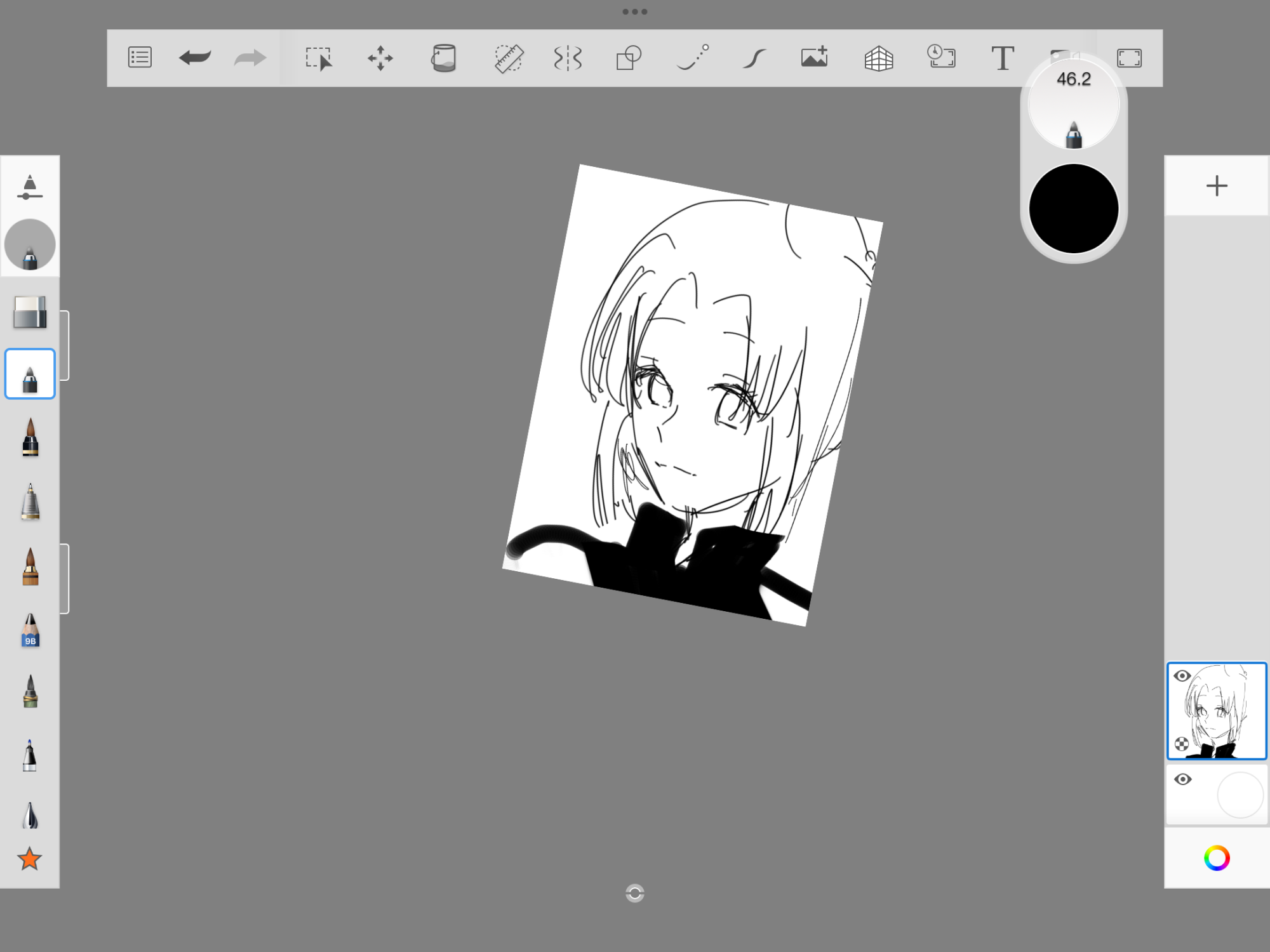Click the Redo arrow
The height and width of the screenshot is (952, 1270).
250,58
